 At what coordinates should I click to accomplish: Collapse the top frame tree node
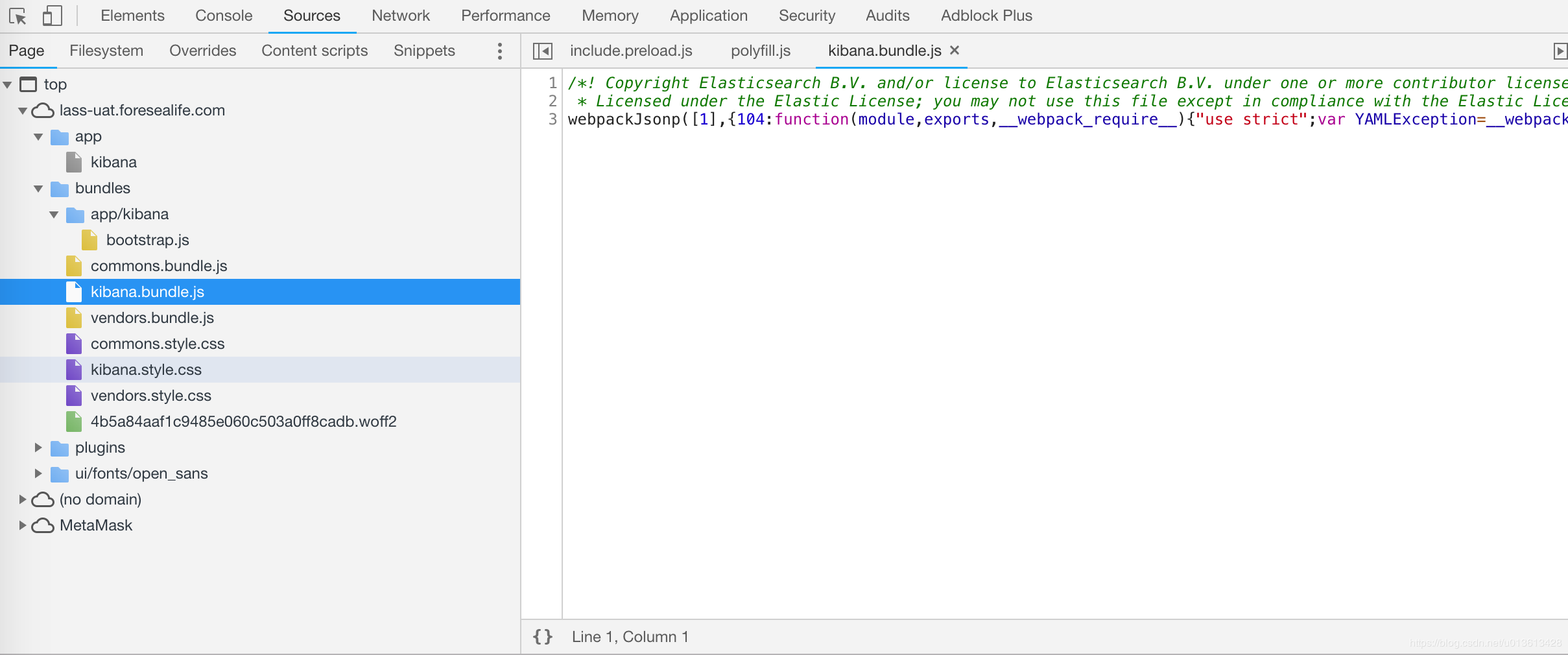(8, 85)
